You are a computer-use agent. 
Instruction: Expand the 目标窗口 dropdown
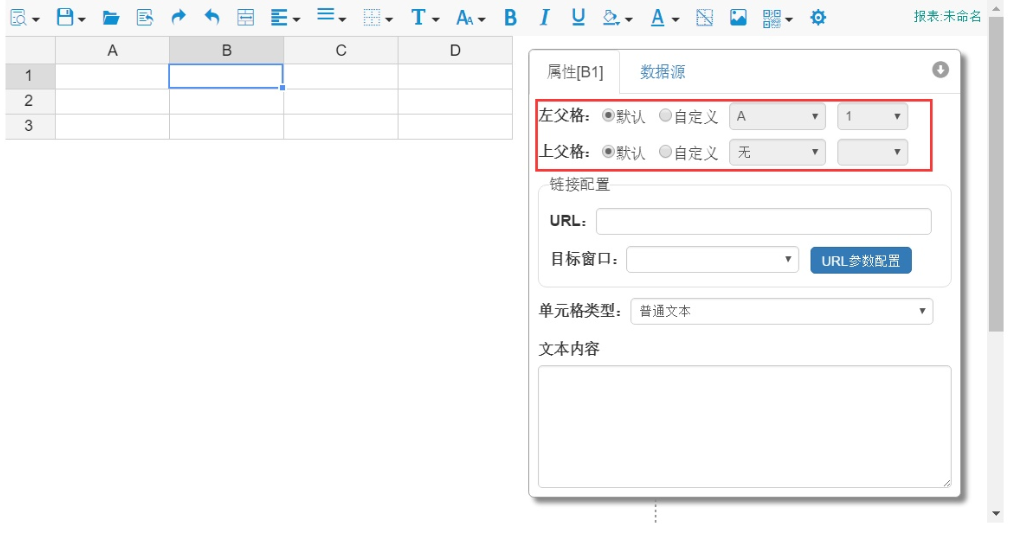[712, 260]
